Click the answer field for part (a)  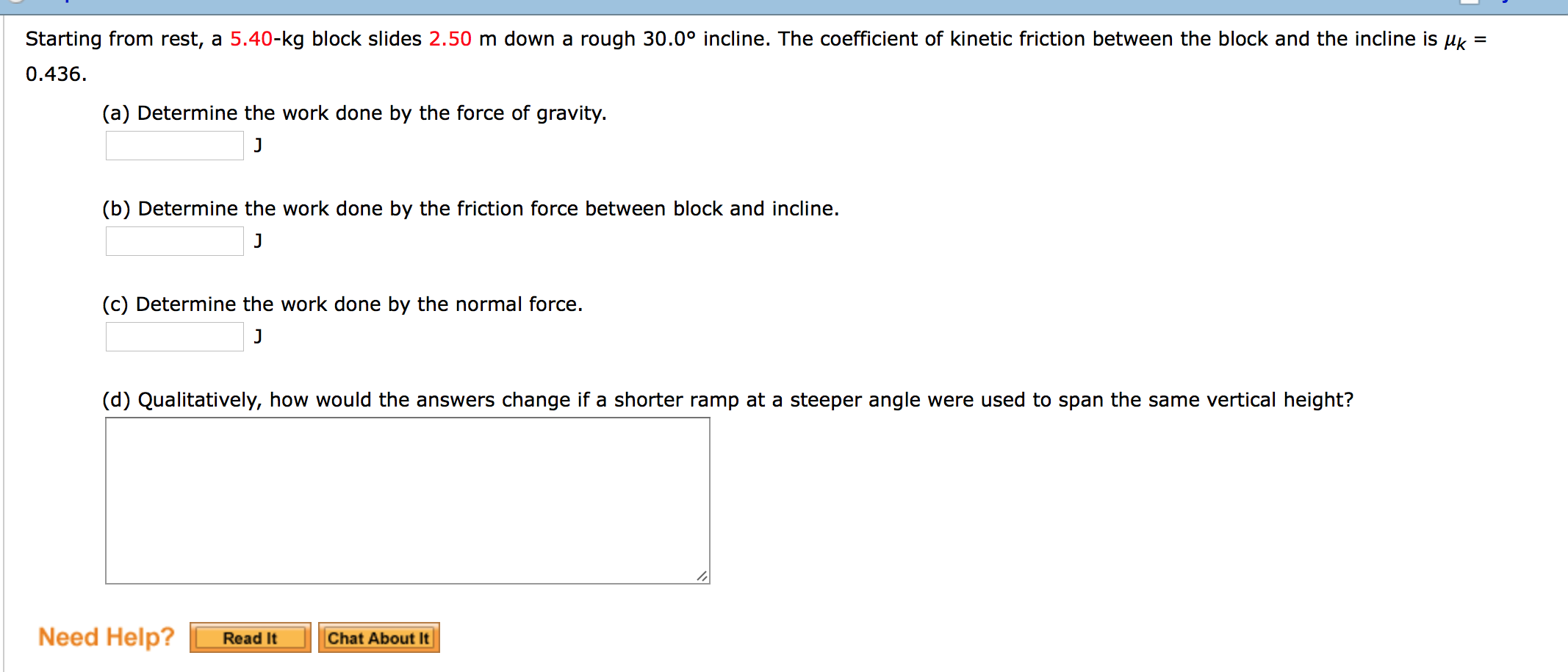click(173, 145)
